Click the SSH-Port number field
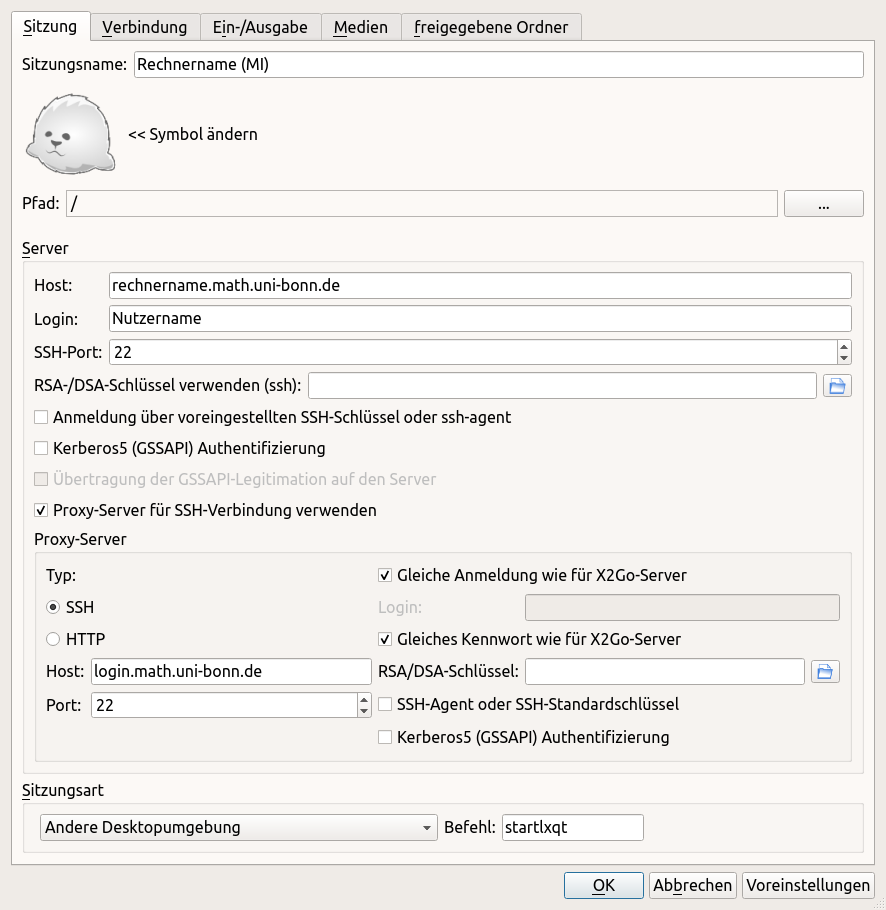886x910 pixels. 473,352
